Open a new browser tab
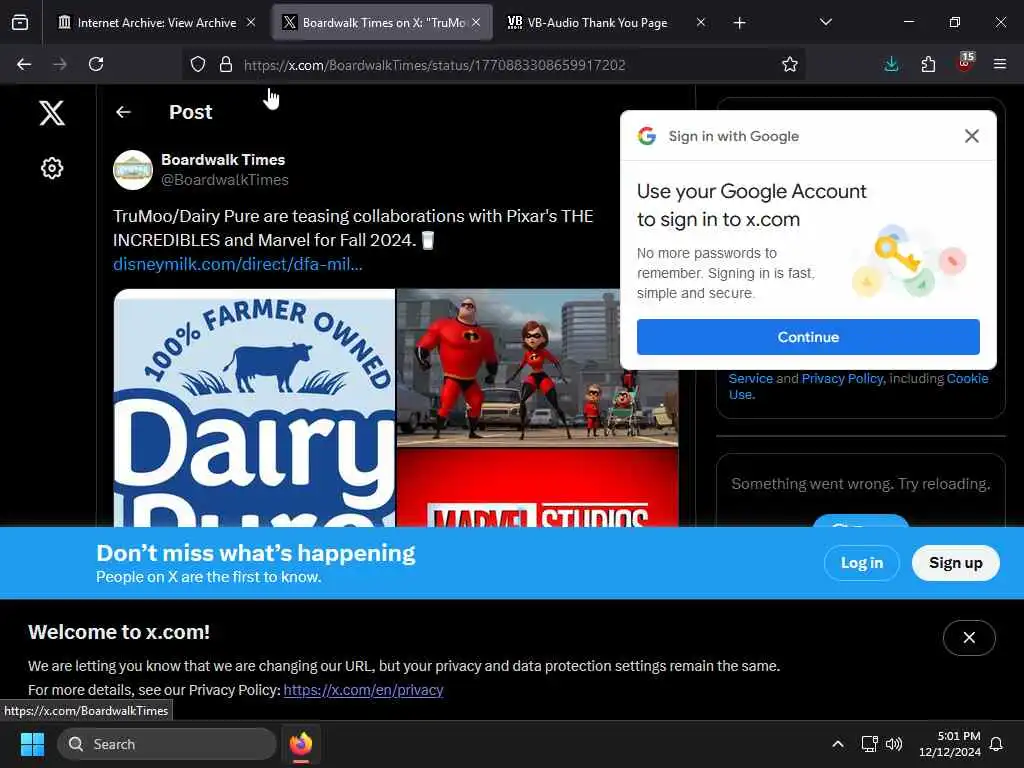 point(739,23)
